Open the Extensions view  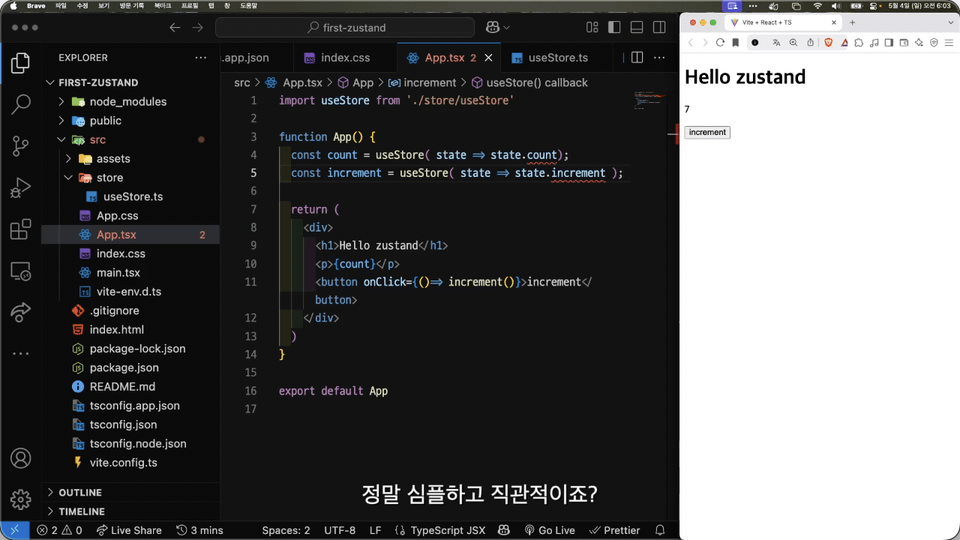coord(20,229)
